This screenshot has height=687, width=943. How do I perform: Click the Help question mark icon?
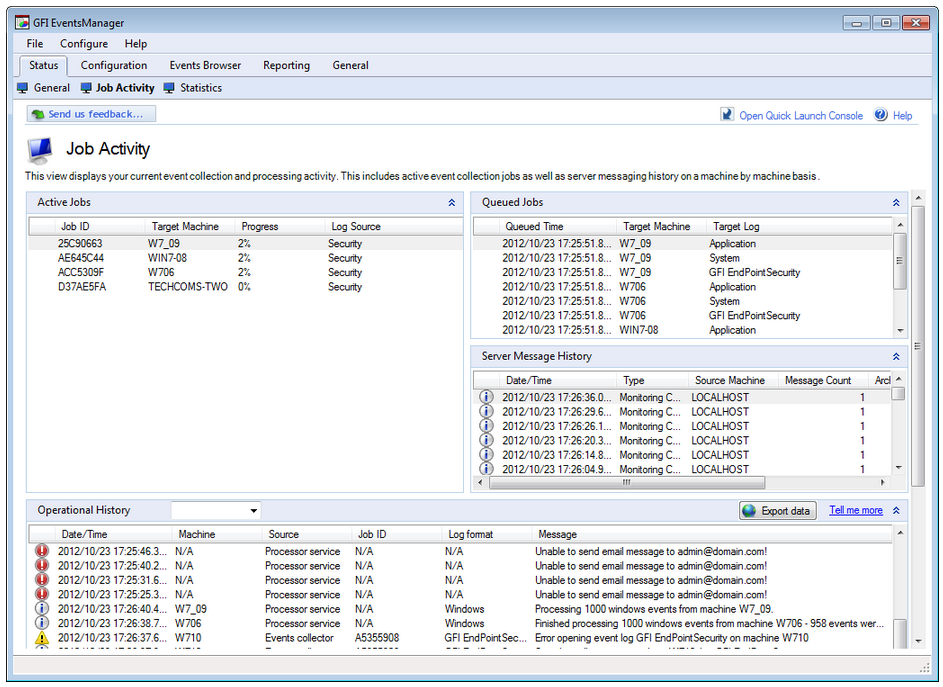pyautogui.click(x=880, y=114)
